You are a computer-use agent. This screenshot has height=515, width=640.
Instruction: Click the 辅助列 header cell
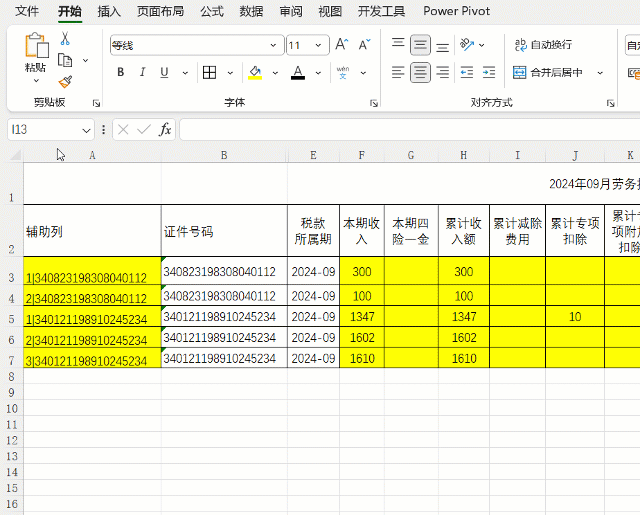coord(92,231)
